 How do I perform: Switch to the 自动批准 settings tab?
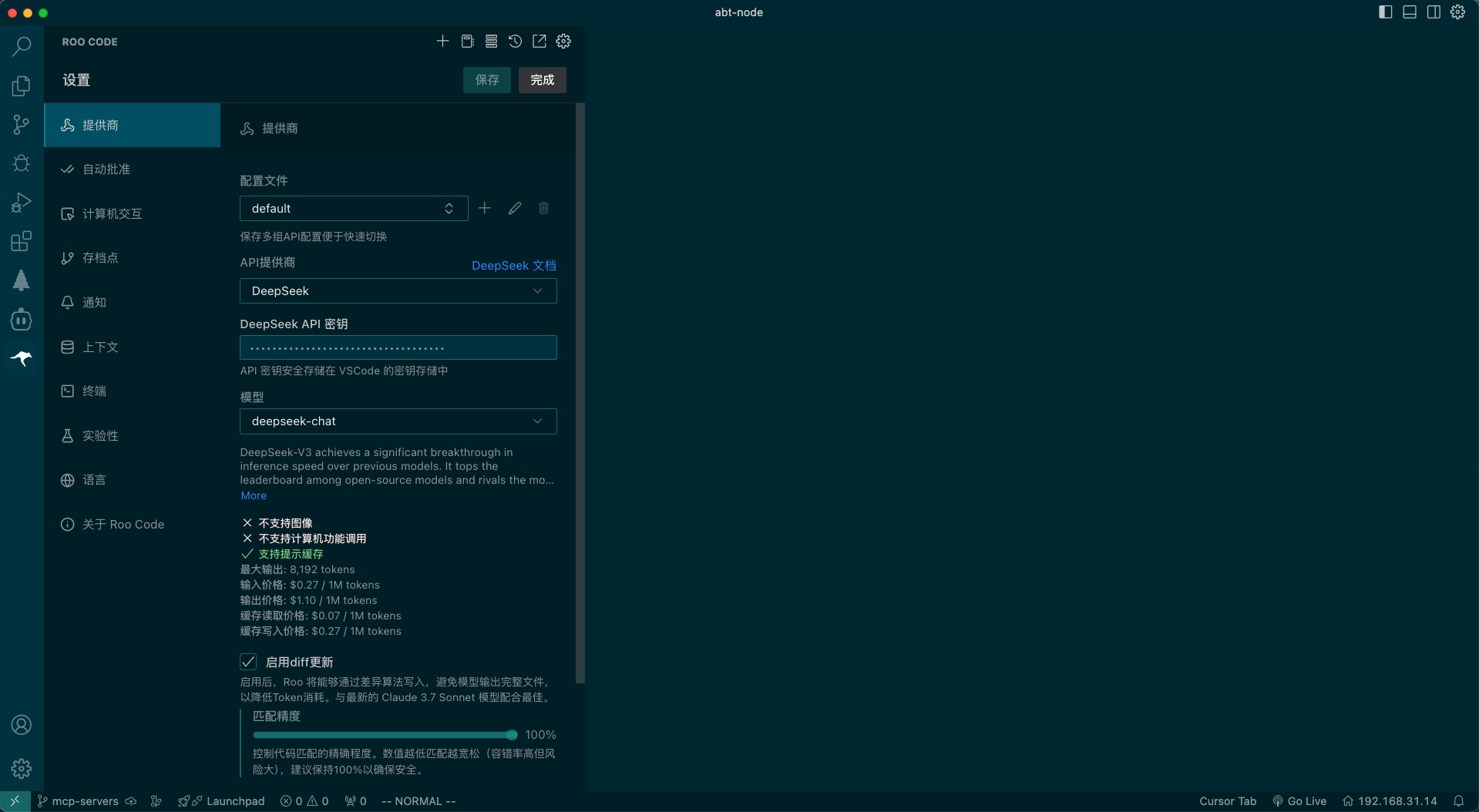(106, 169)
